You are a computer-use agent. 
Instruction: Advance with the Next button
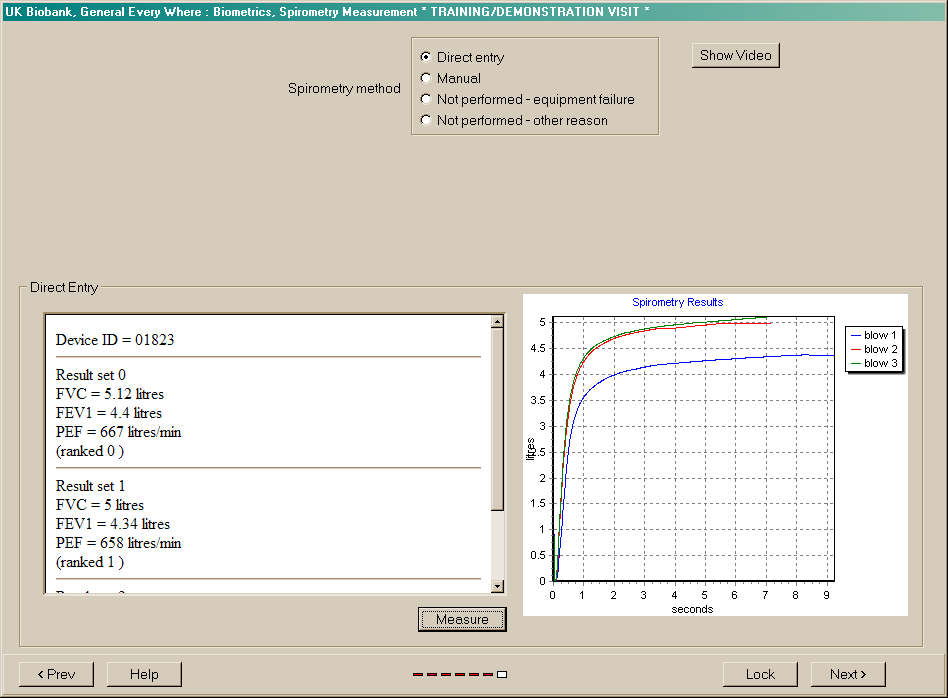coord(848,674)
